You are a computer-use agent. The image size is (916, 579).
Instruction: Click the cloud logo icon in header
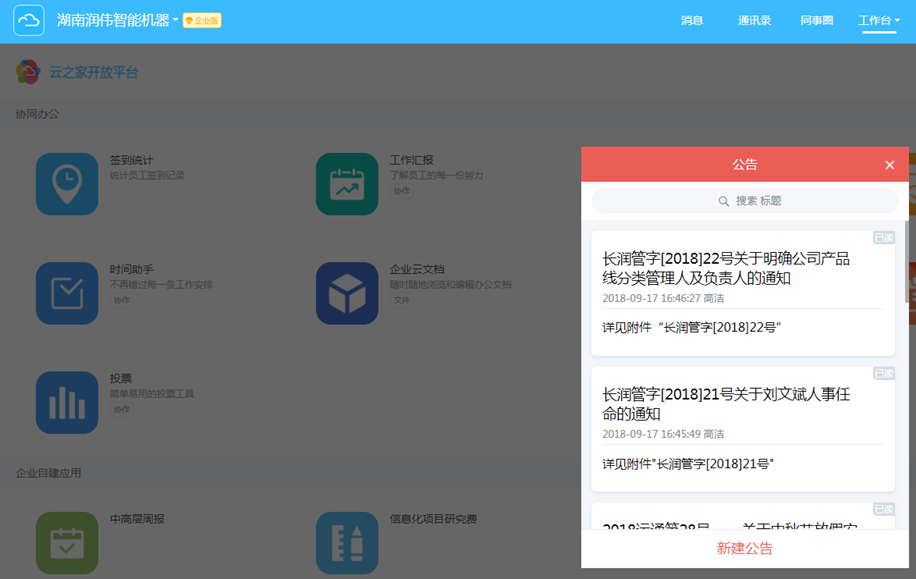(x=29, y=21)
